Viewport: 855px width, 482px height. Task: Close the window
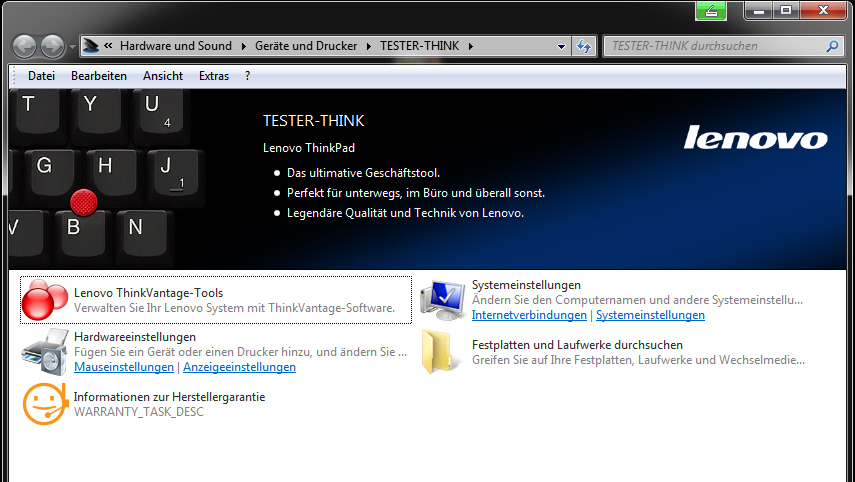point(823,10)
